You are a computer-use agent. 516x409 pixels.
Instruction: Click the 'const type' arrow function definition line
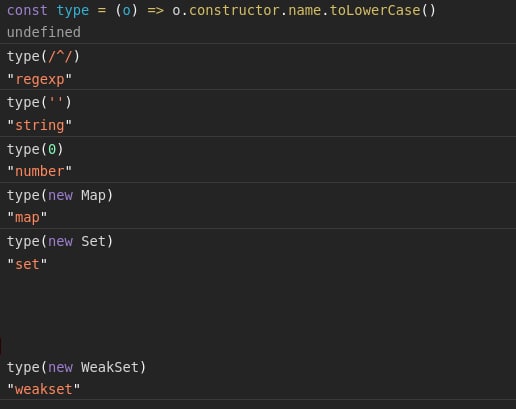click(221, 10)
